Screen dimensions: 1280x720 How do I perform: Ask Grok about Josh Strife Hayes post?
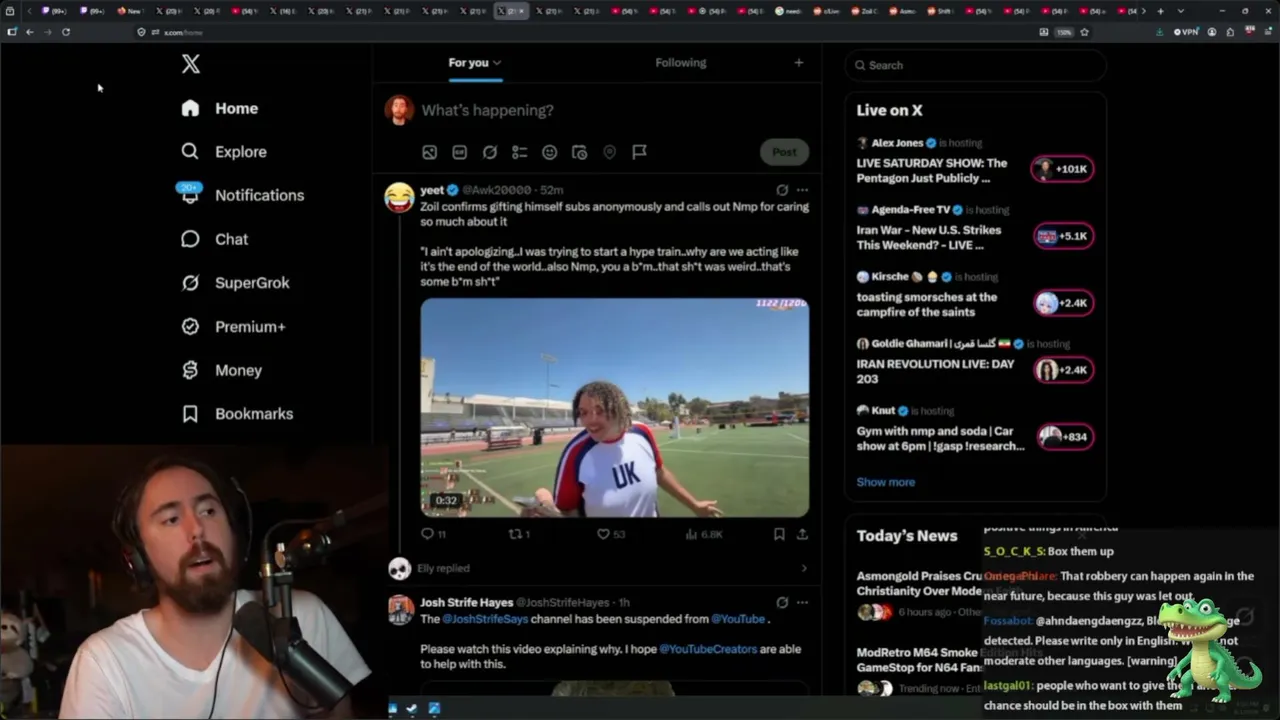pyautogui.click(x=782, y=603)
